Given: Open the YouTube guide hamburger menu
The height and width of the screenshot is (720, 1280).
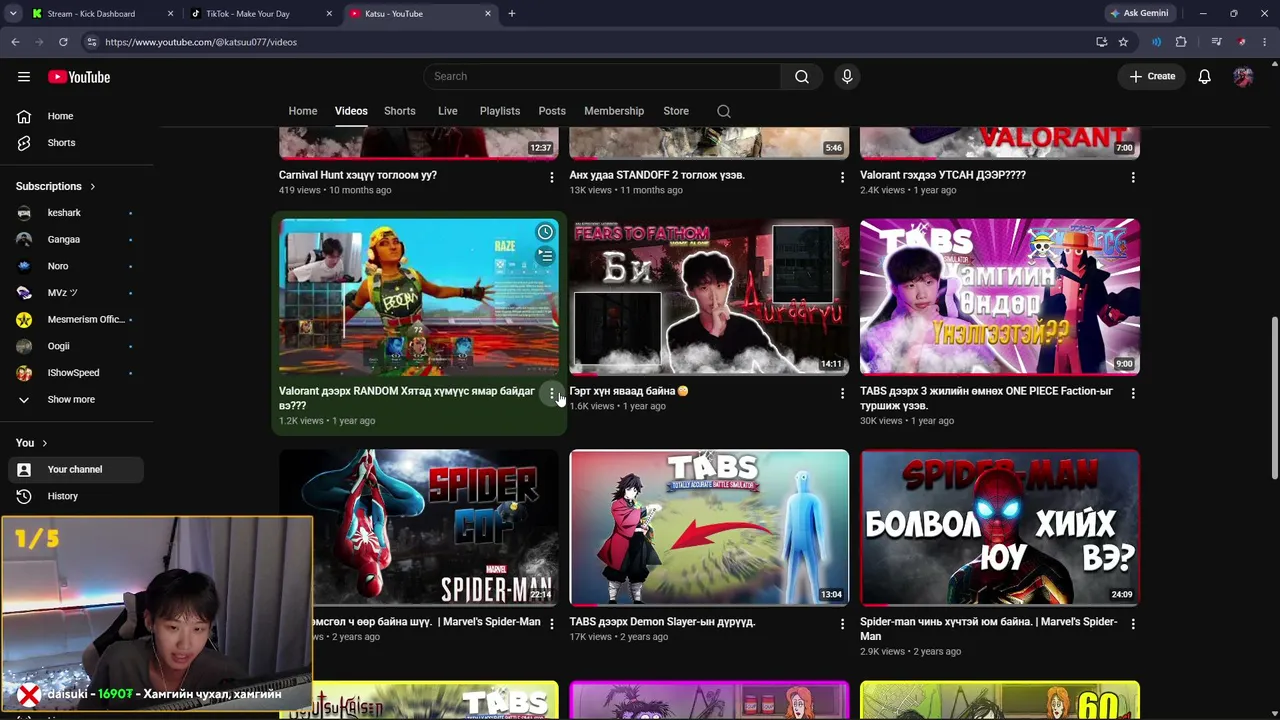Looking at the screenshot, I should [24, 77].
